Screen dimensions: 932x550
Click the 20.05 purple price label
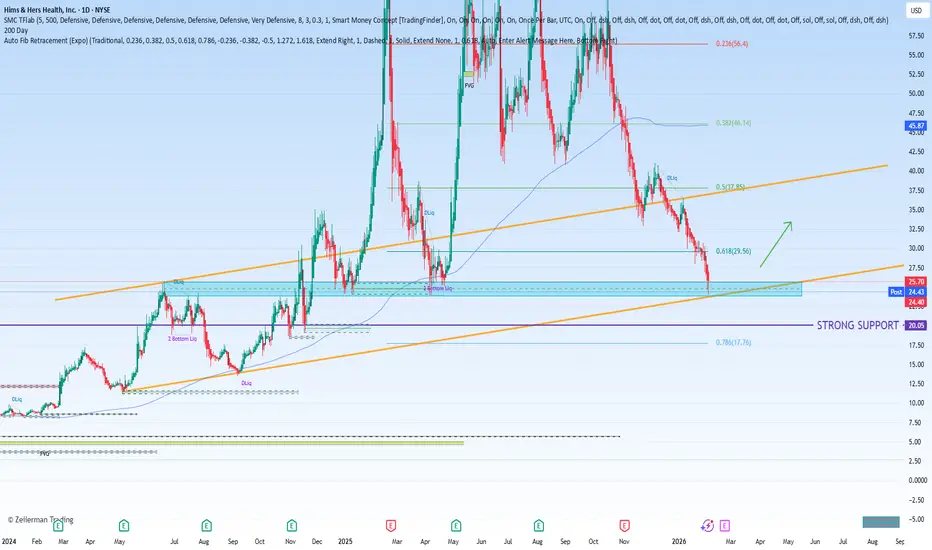[915, 325]
